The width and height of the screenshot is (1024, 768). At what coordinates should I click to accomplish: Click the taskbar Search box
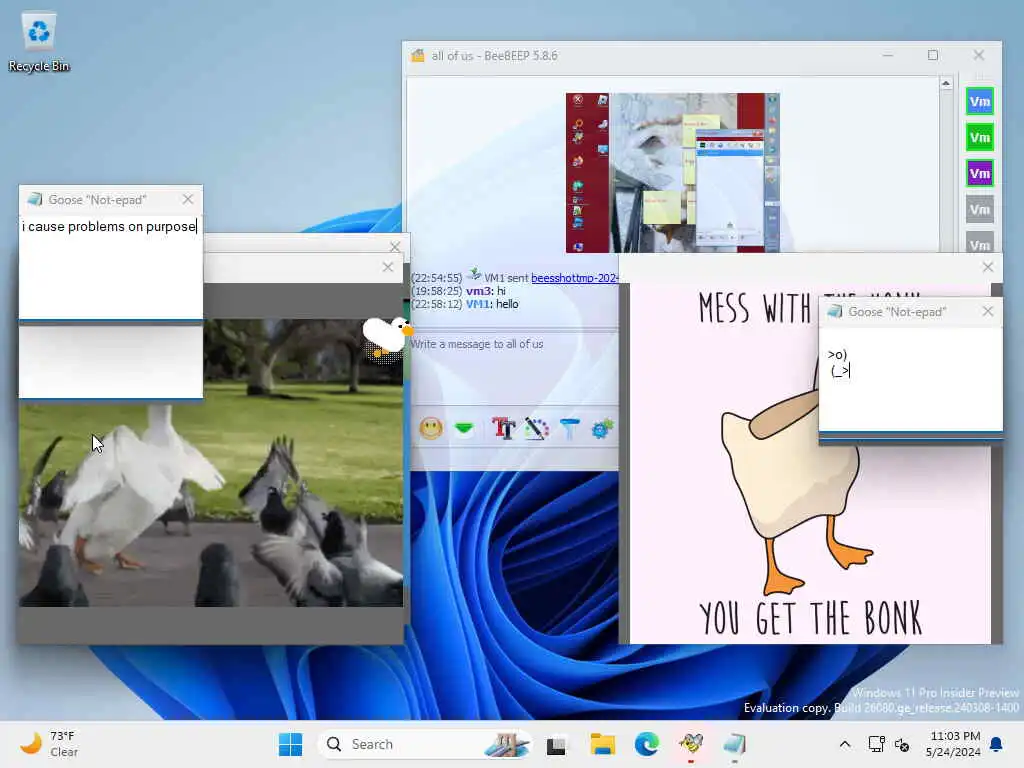424,744
